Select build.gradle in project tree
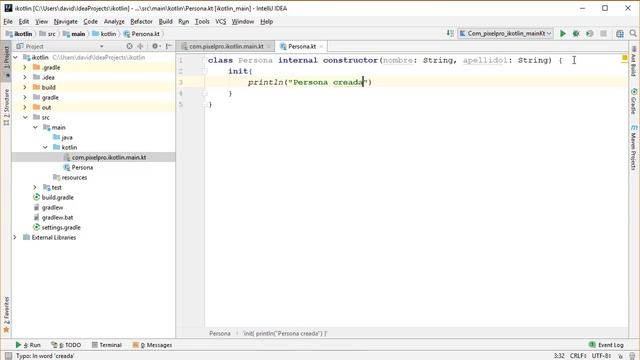Viewport: 640px width, 360px height. pos(53,198)
